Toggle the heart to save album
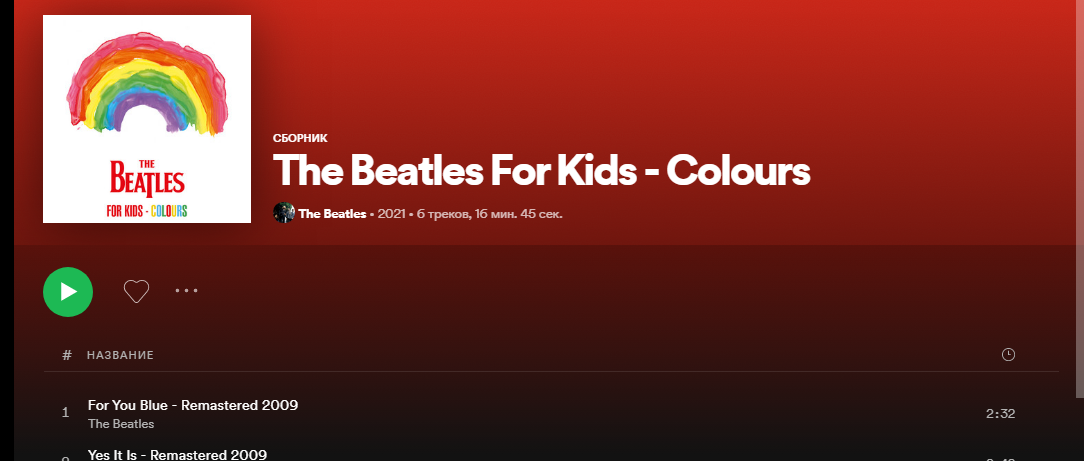This screenshot has height=461, width=1084. tap(136, 291)
